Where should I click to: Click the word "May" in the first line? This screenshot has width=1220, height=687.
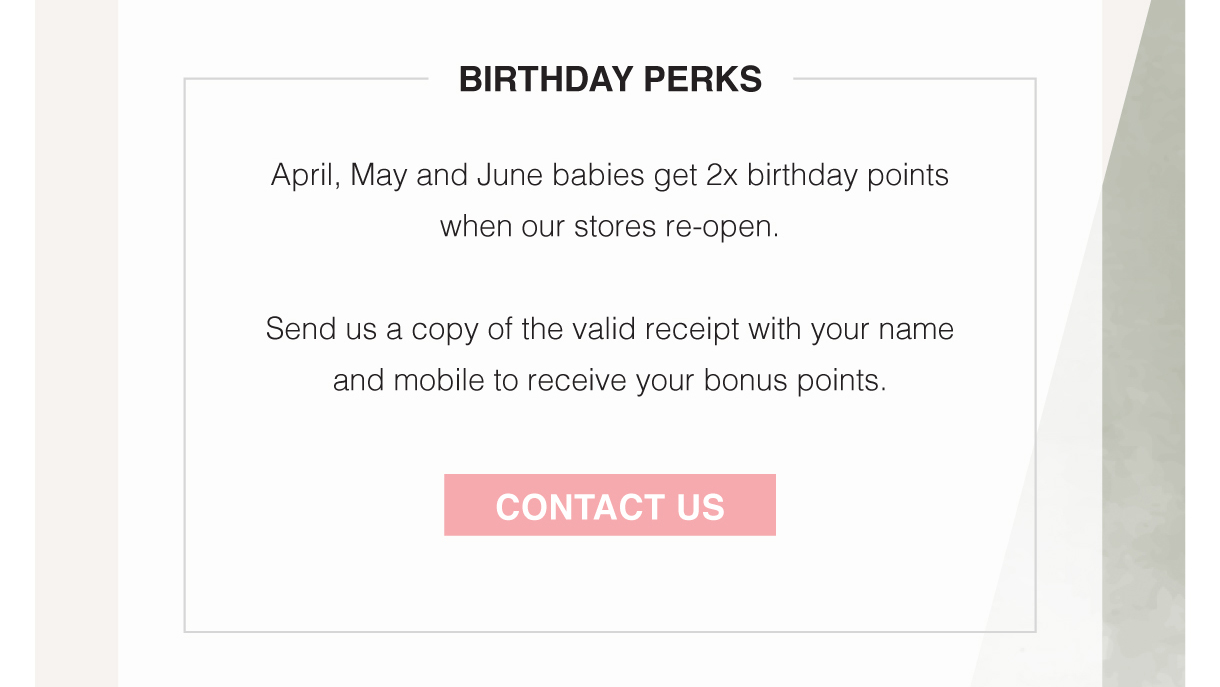click(x=379, y=176)
